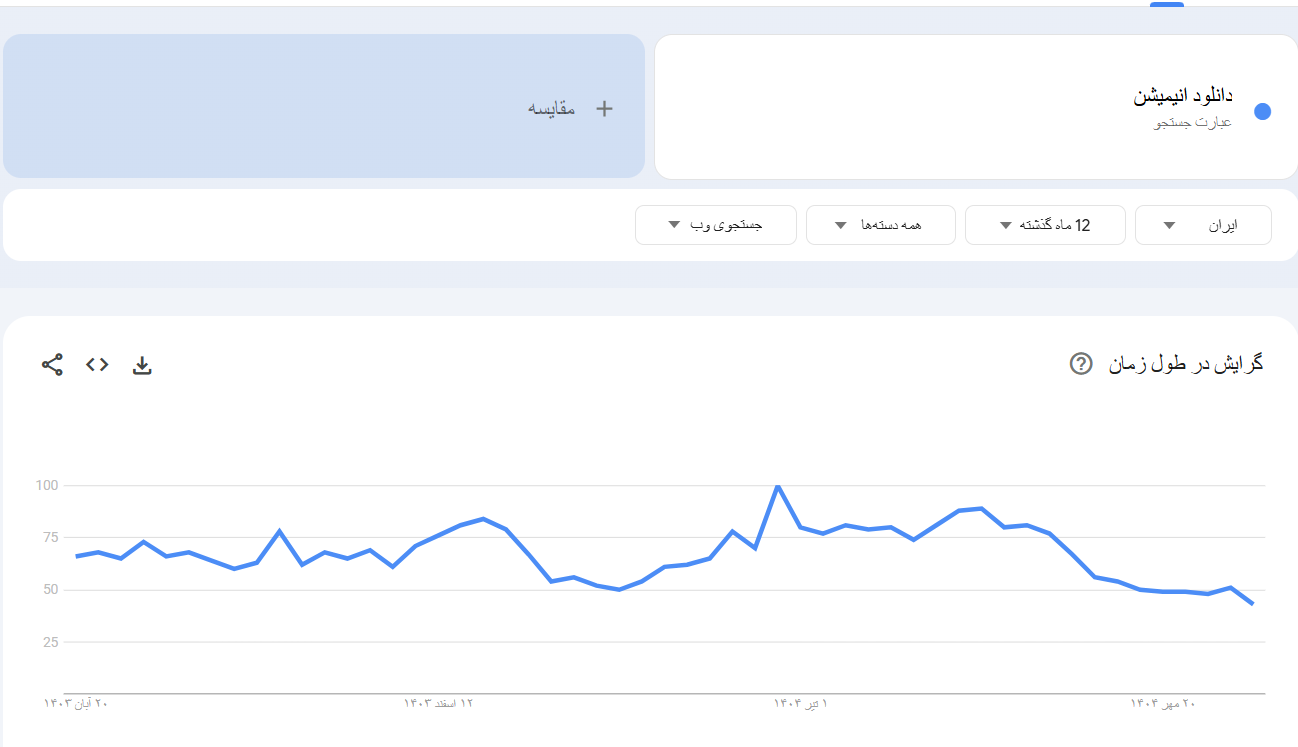Select the blue legend dot for دانلود انیمیشن
1298x747 pixels.
pyautogui.click(x=1263, y=112)
